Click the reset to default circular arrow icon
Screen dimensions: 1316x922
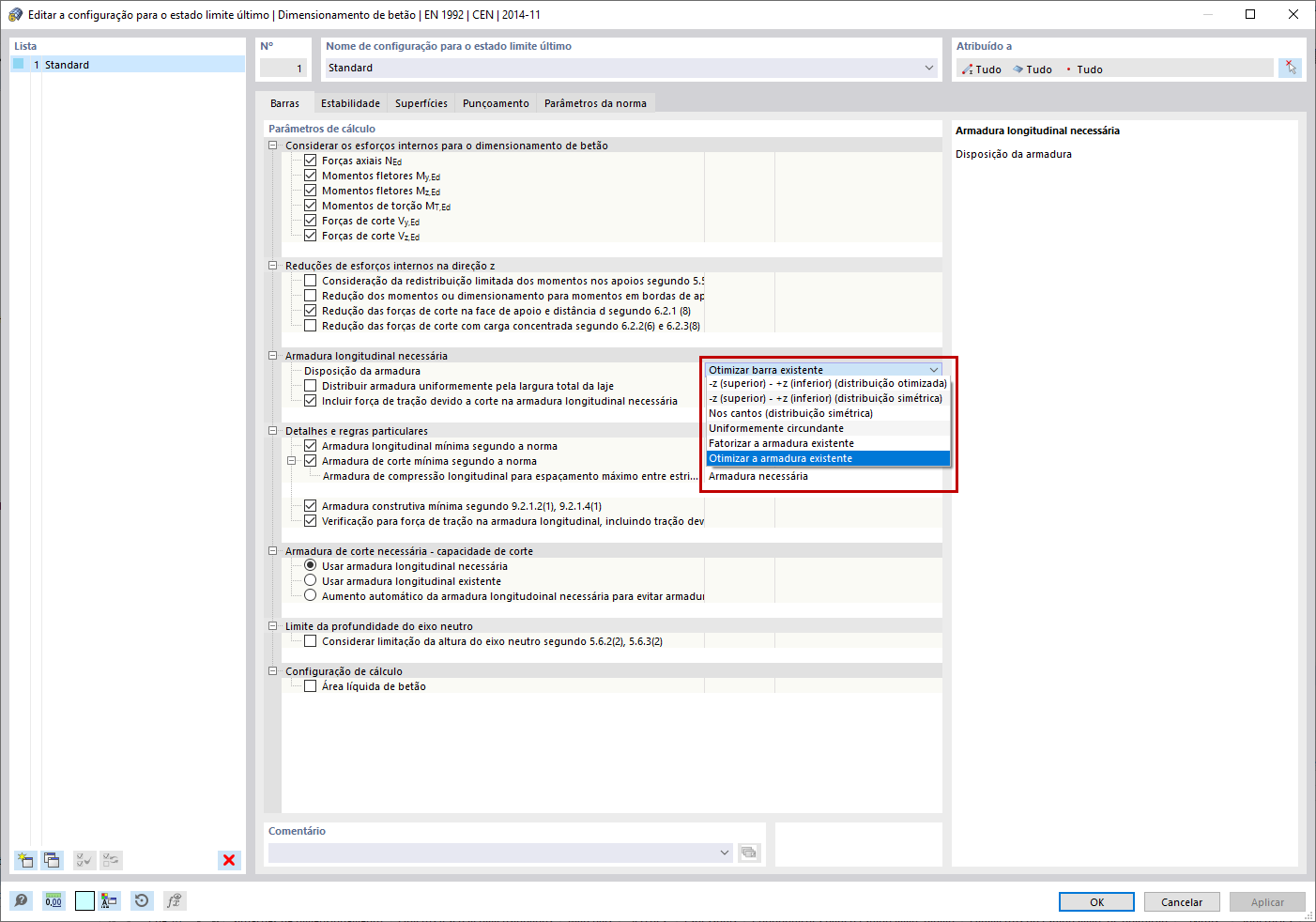[141, 901]
